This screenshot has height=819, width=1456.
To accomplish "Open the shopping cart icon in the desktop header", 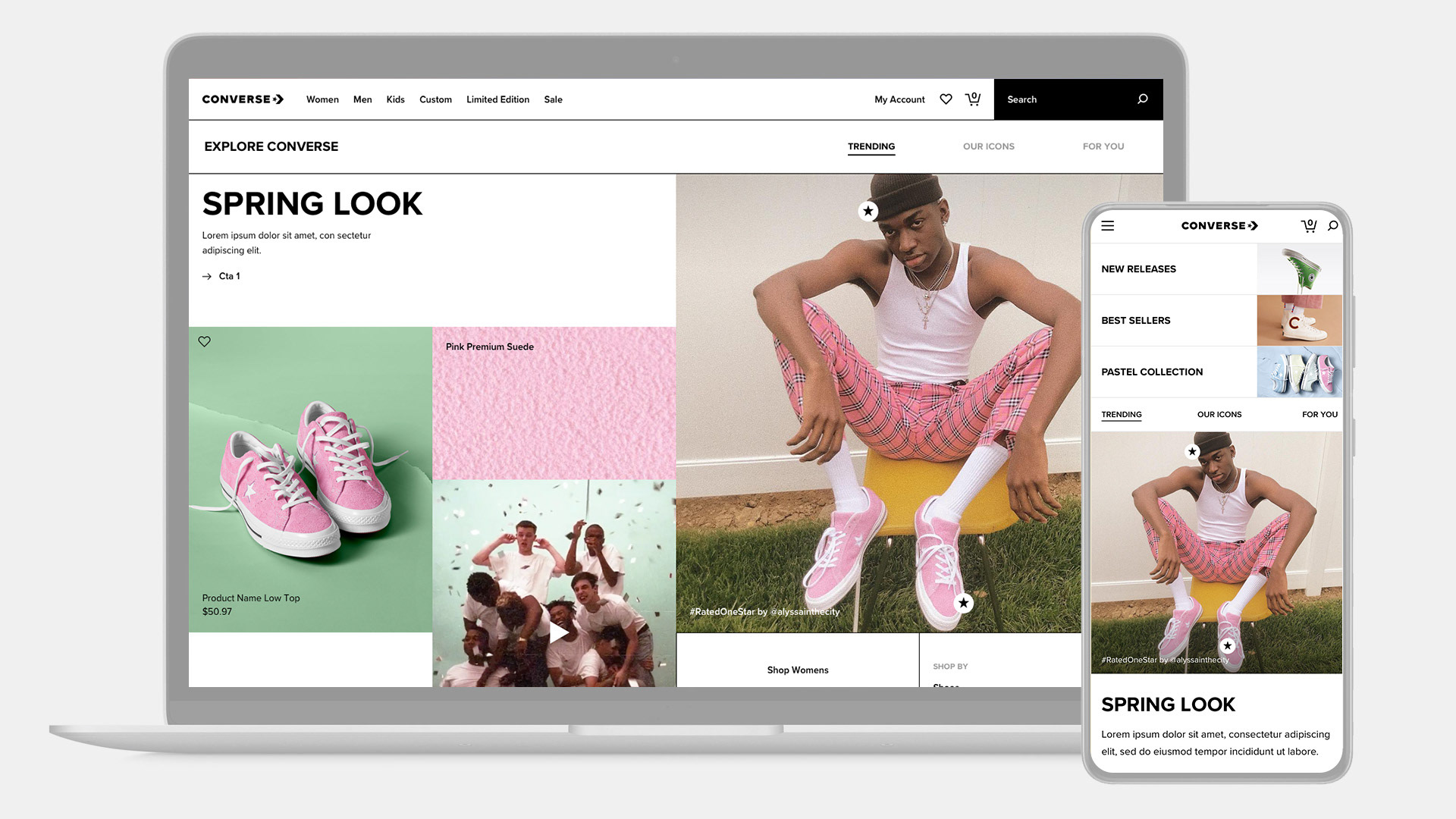I will coord(973,99).
